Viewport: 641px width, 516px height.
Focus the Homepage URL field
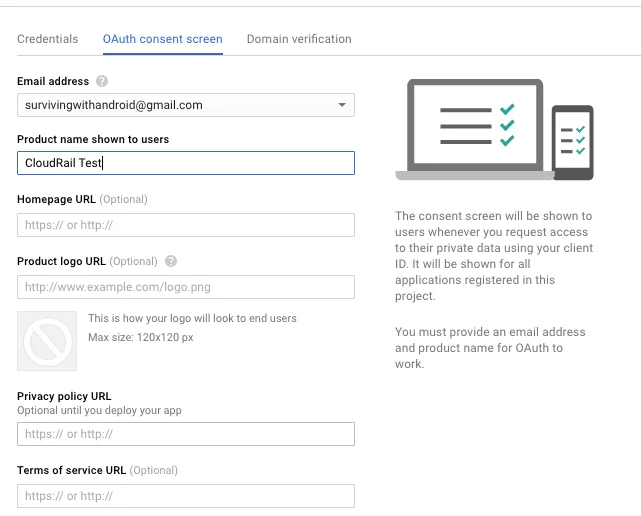(186, 225)
